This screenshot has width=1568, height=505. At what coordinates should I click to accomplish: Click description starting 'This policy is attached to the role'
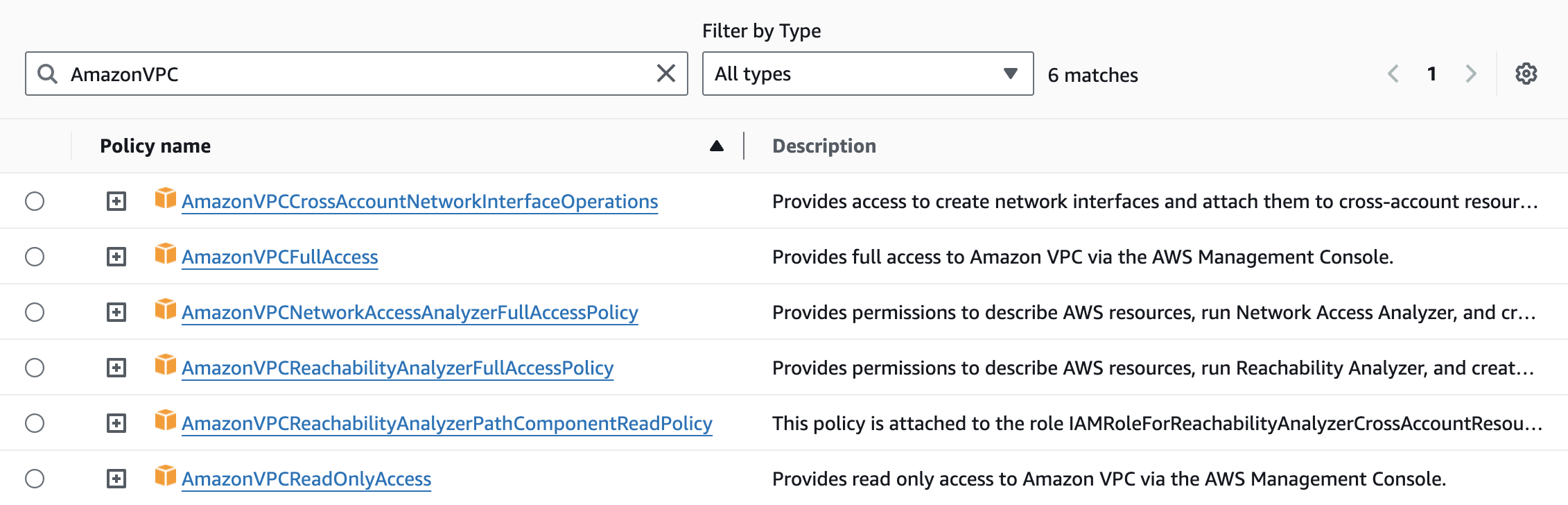pos(1157,424)
